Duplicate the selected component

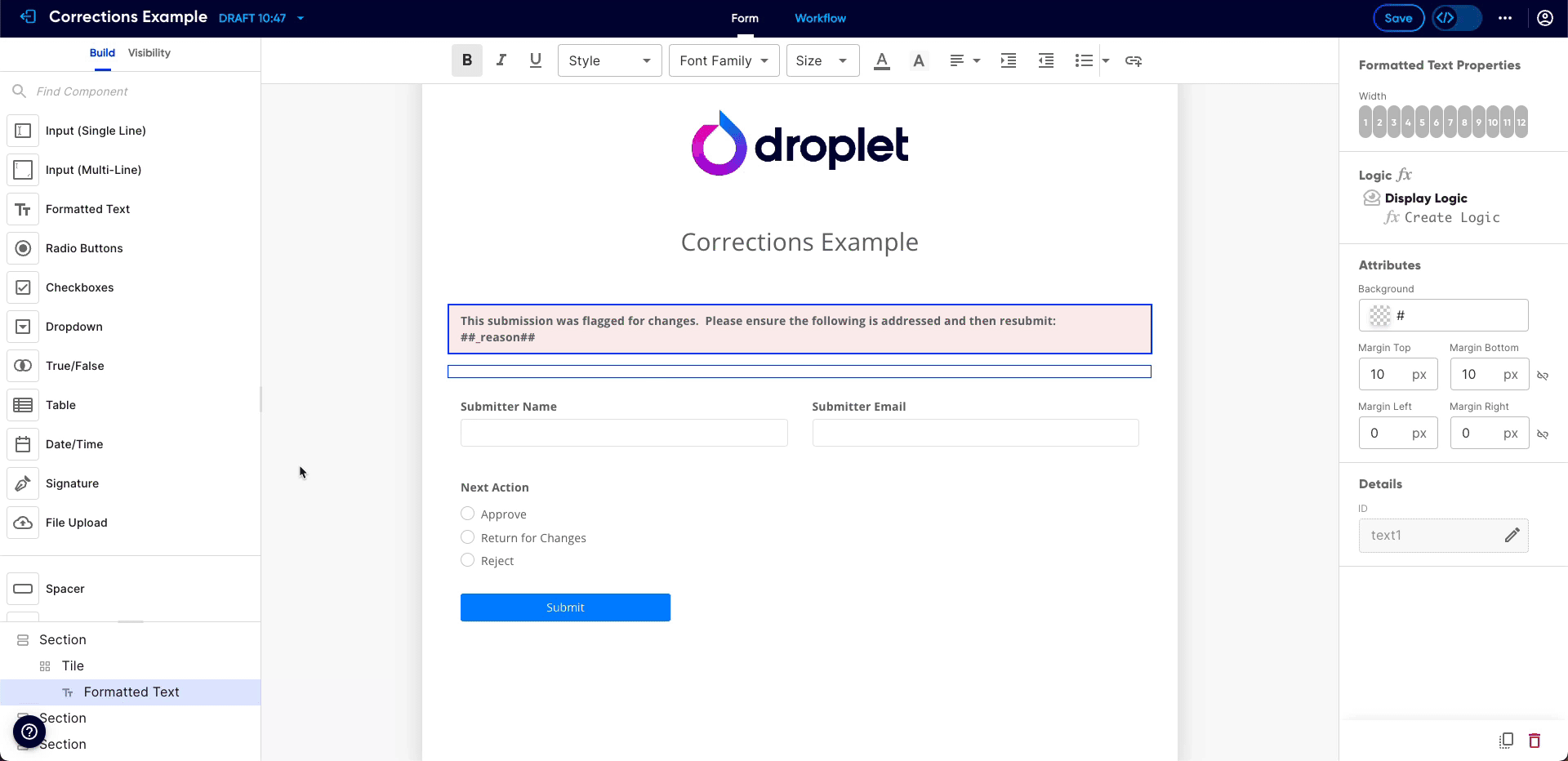point(1507,741)
